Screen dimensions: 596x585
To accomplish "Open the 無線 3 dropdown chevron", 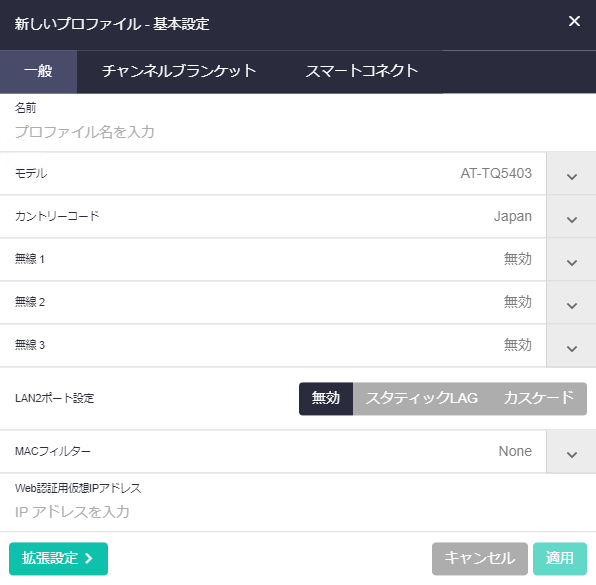I will (x=571, y=346).
